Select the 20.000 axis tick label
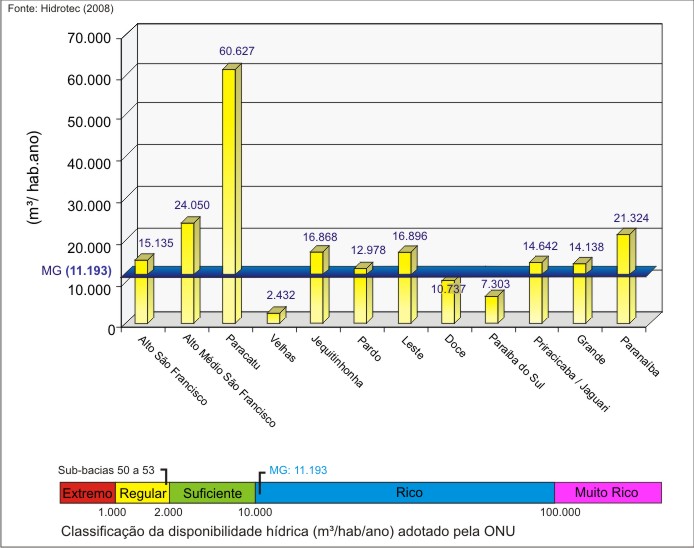Screen dimensions: 694x548 coord(89,247)
